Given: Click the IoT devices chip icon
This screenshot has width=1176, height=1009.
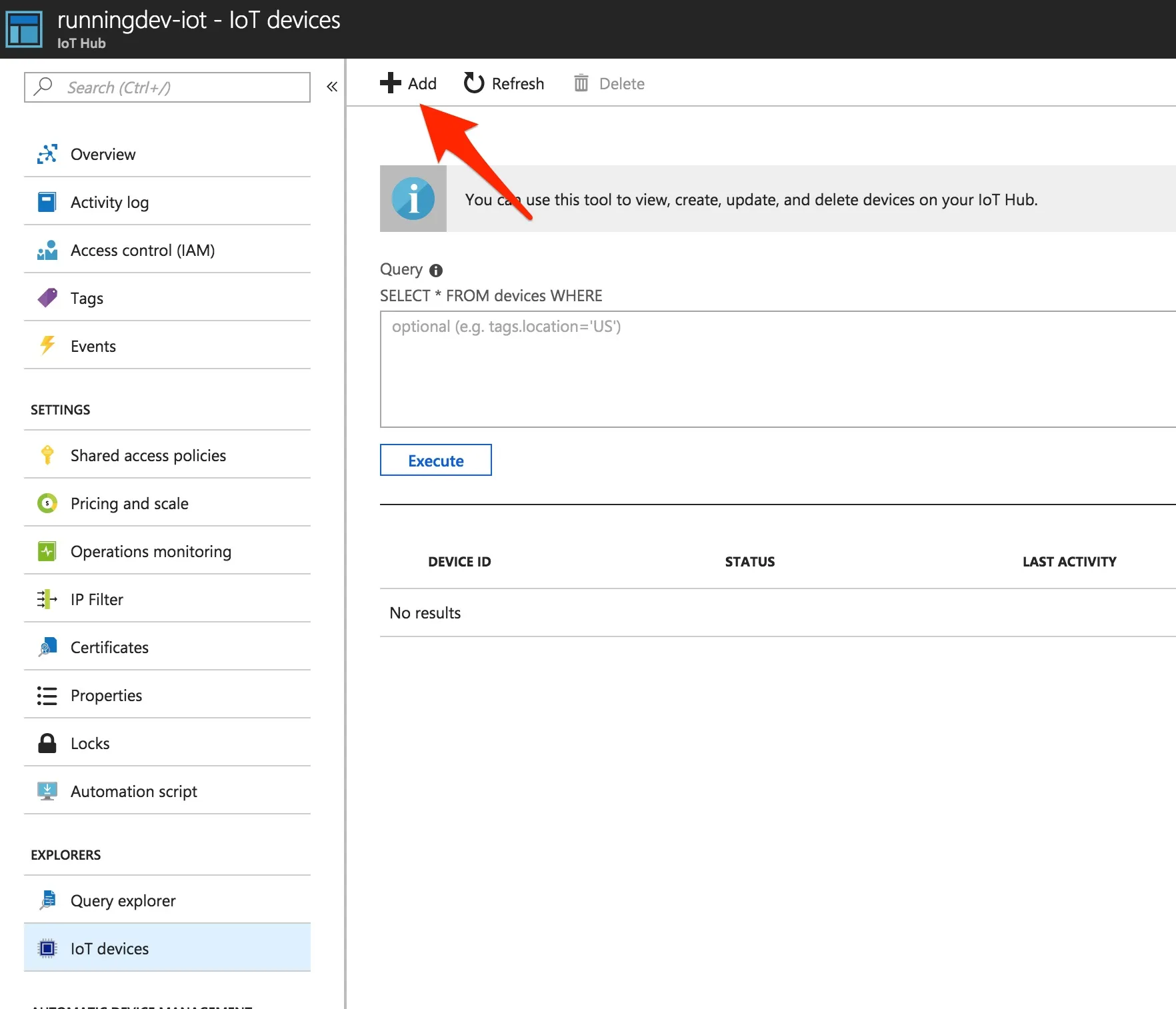Looking at the screenshot, I should (x=47, y=948).
